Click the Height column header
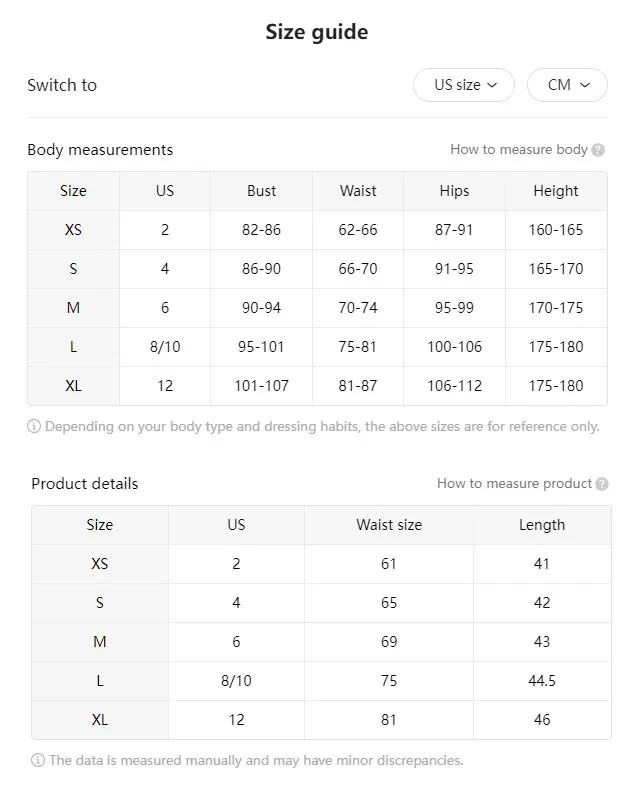The image size is (640, 800). 556,191
